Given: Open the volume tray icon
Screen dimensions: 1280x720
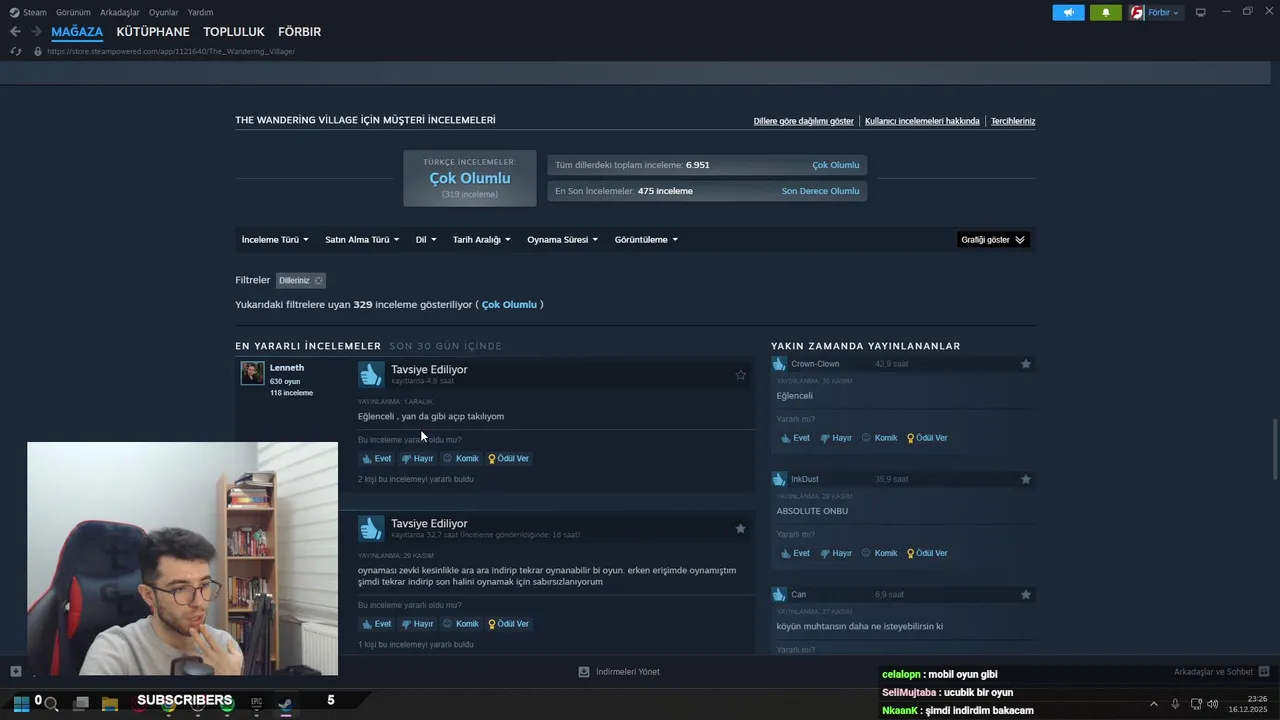Looking at the screenshot, I should coord(1212,704).
